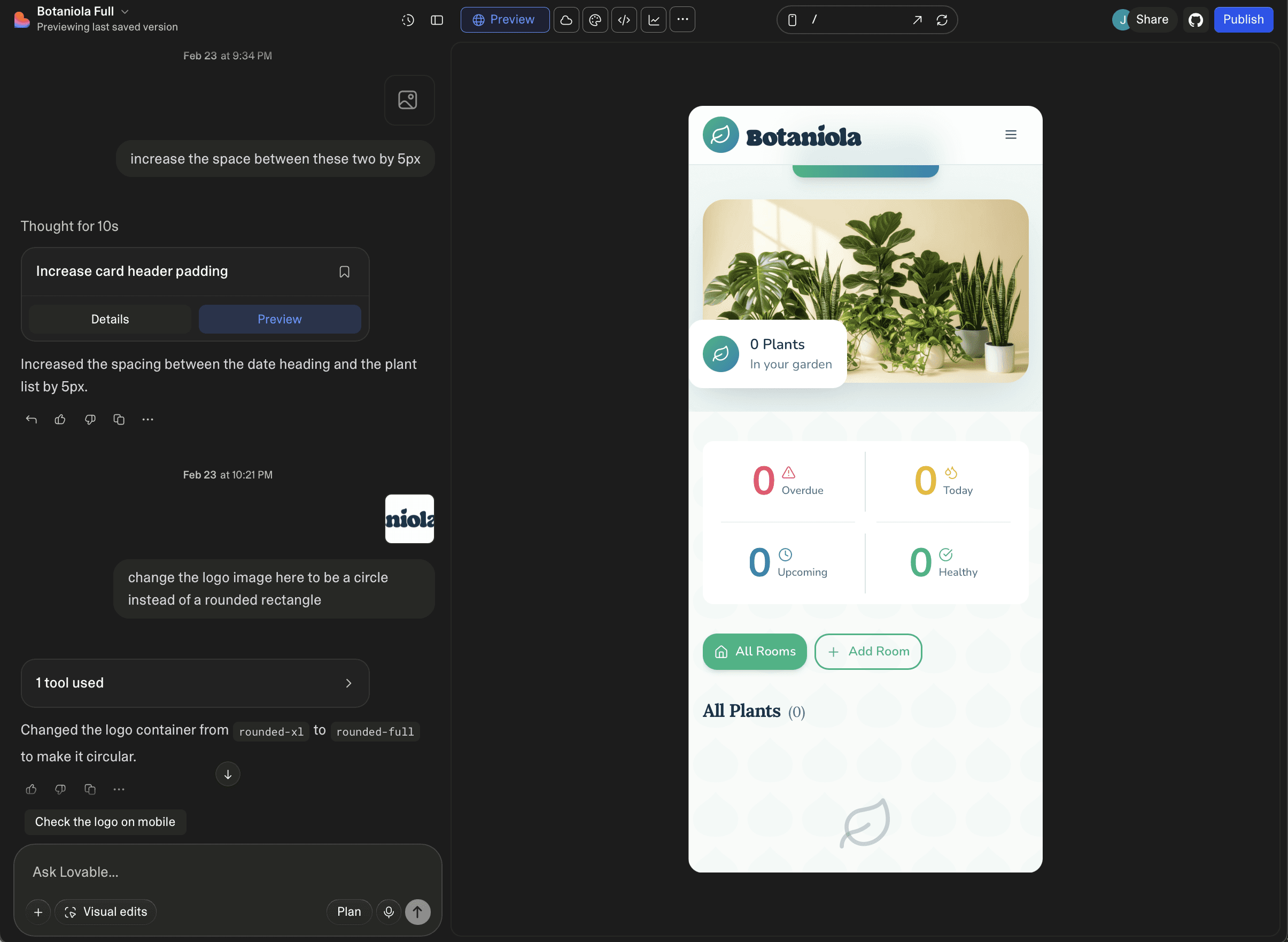Click the Publish button
Screen dimensions: 1288x942
[1243, 20]
